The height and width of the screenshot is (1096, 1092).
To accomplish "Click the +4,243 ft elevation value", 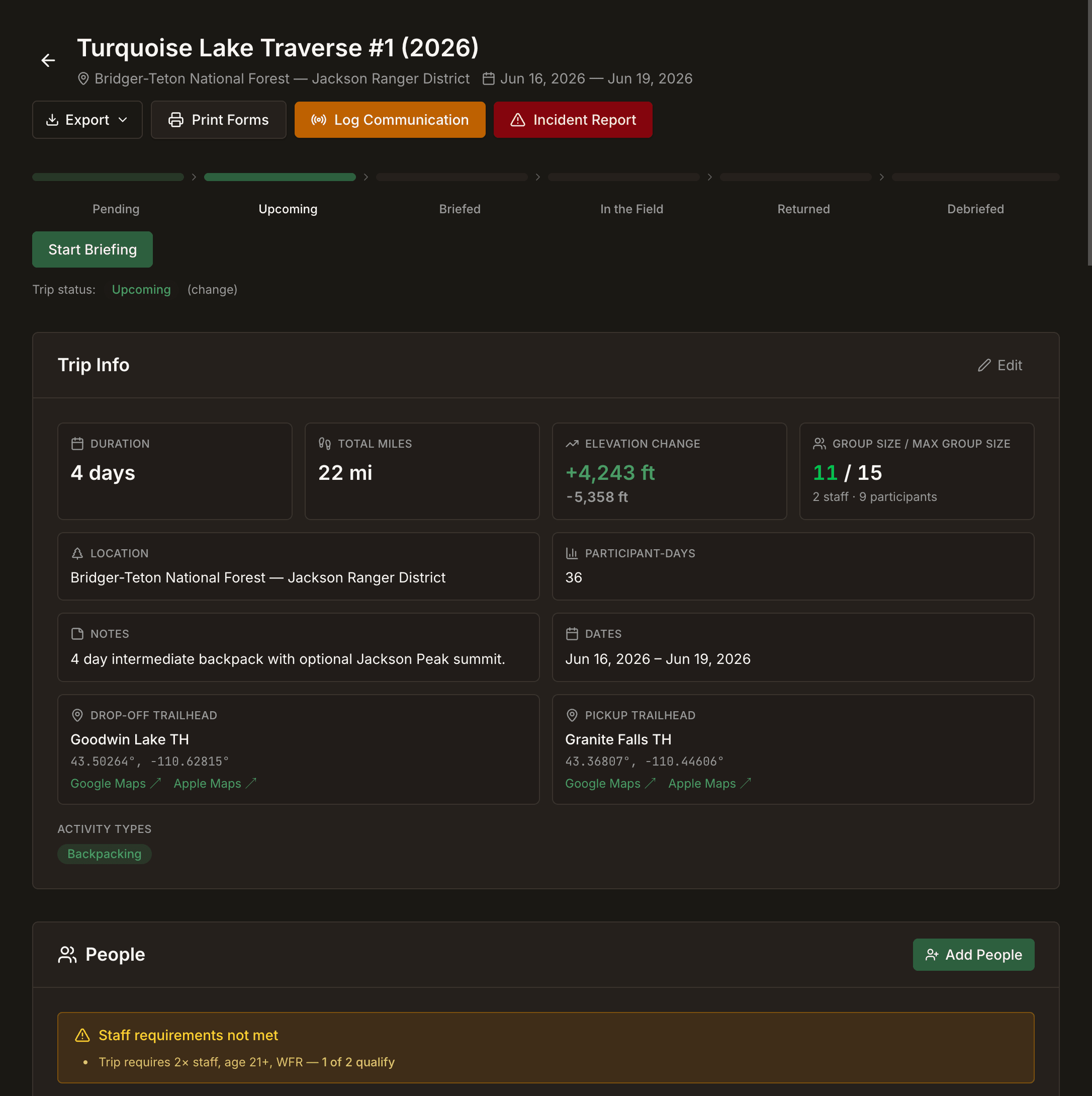I will pos(610,472).
